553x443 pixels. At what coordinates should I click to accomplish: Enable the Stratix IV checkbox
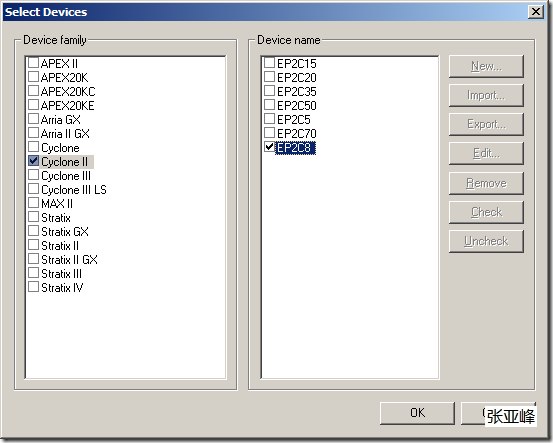tap(33, 287)
